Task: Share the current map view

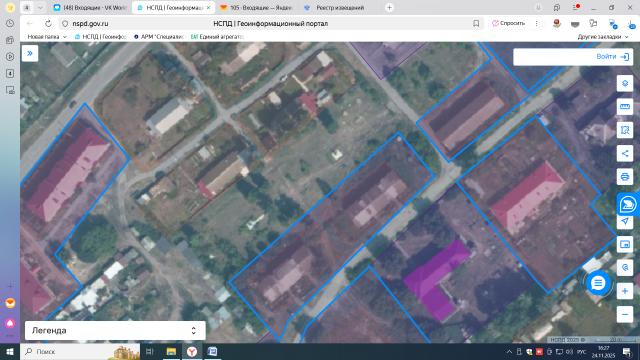Action: 625,153
